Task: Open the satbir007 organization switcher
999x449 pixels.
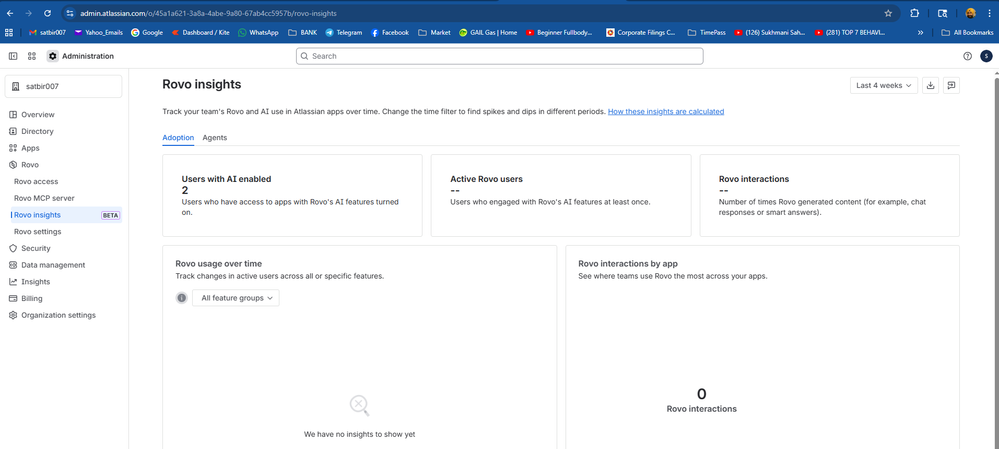Action: tap(63, 86)
